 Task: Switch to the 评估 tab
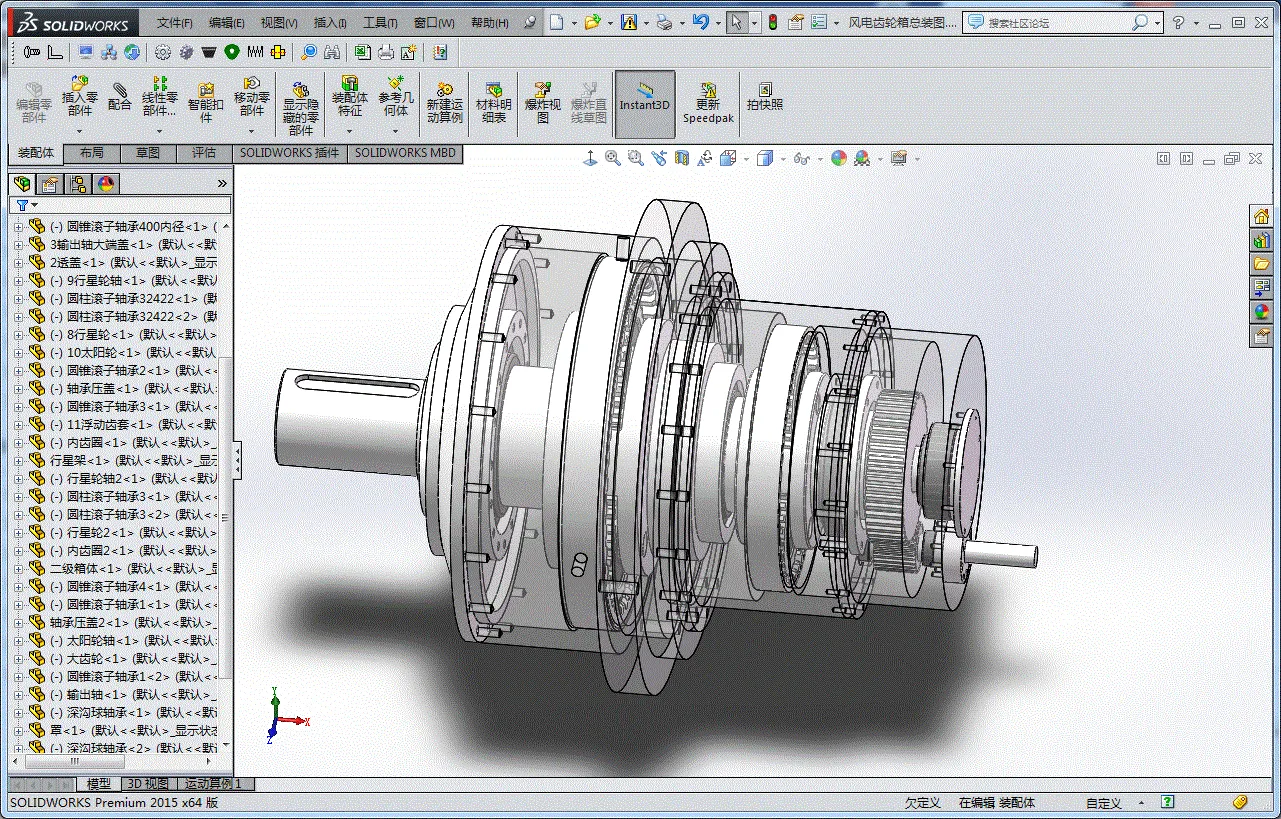pos(204,153)
